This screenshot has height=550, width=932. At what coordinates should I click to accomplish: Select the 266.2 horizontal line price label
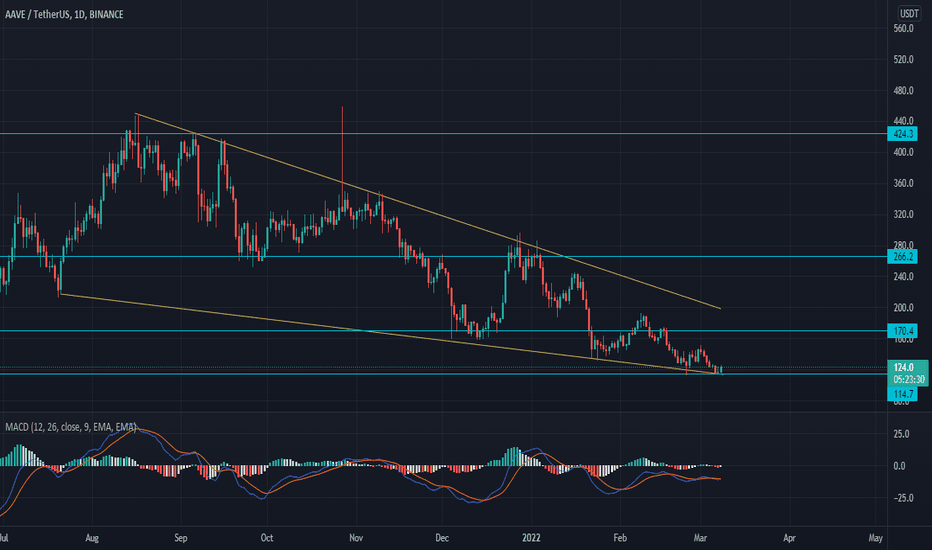pos(902,256)
